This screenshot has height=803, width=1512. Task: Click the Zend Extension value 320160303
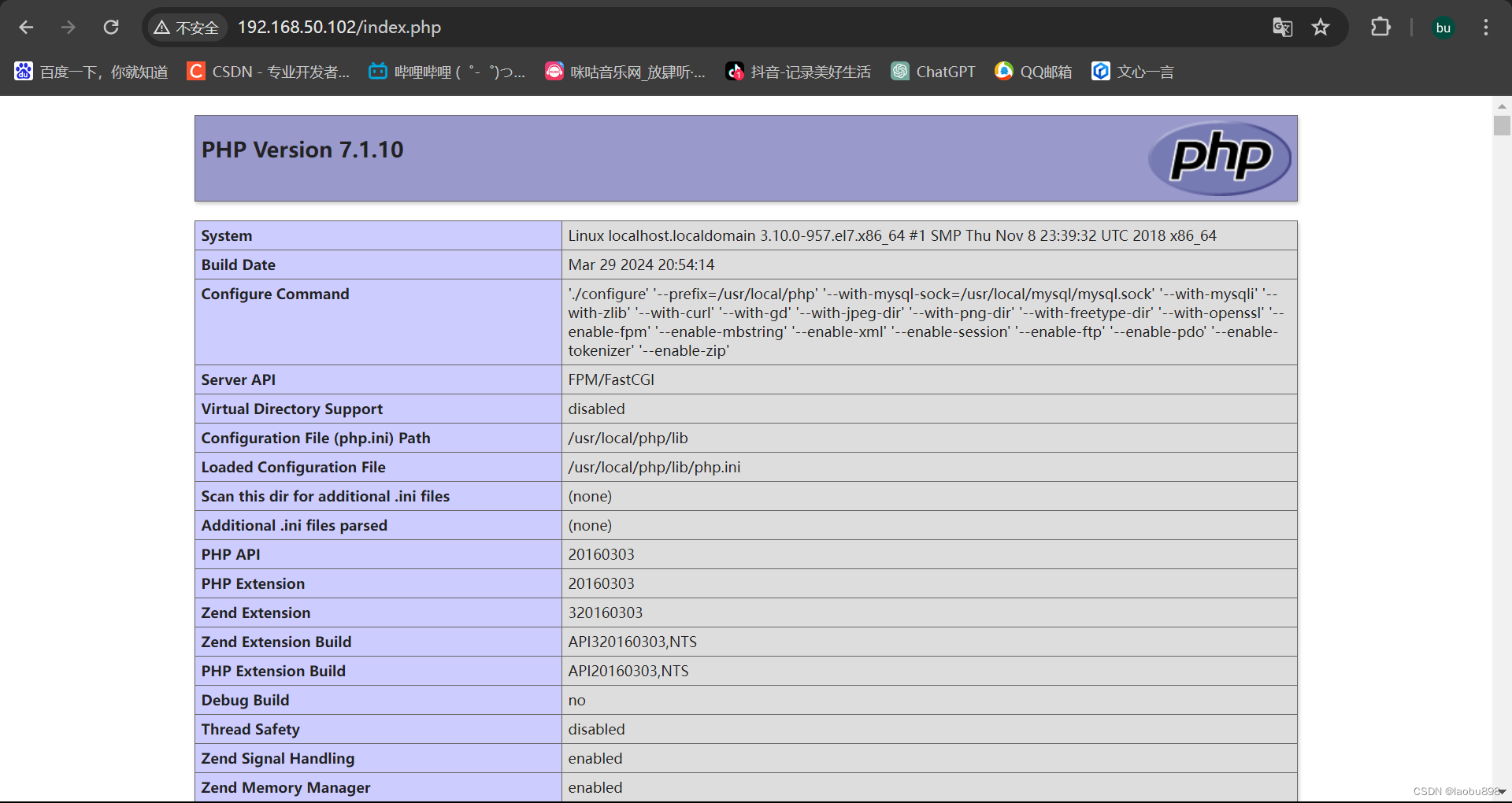point(605,612)
